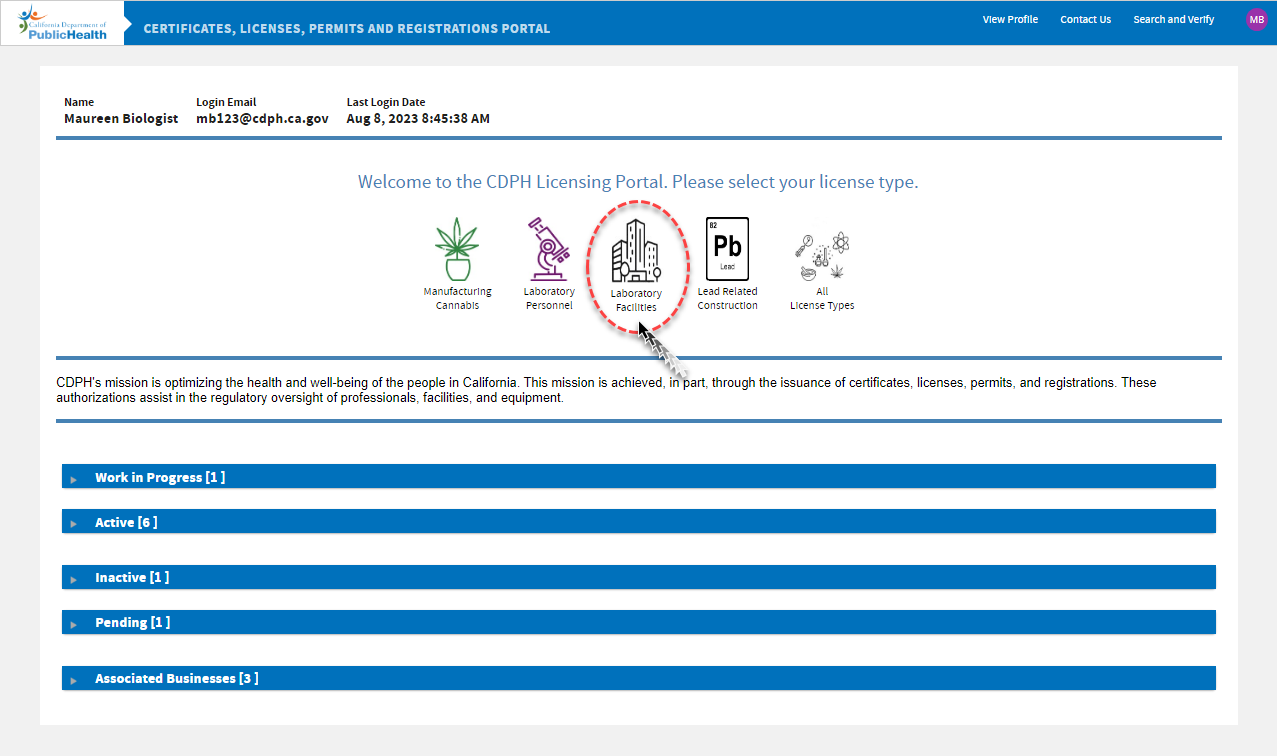Expand the Work in Progress [1] section
Screen dimensions: 1277x756
tap(638, 477)
